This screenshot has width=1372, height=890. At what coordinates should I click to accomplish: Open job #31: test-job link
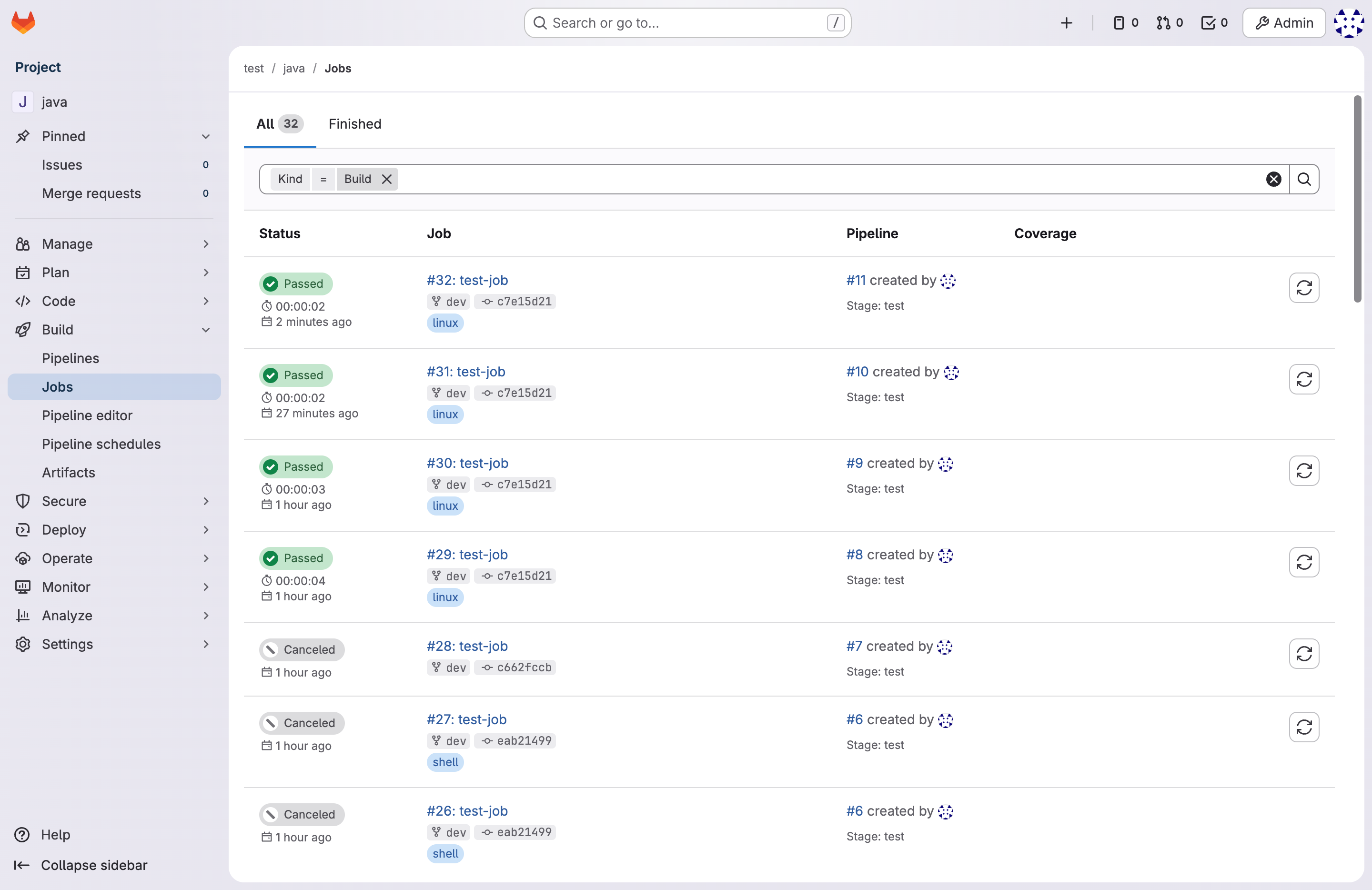click(465, 371)
